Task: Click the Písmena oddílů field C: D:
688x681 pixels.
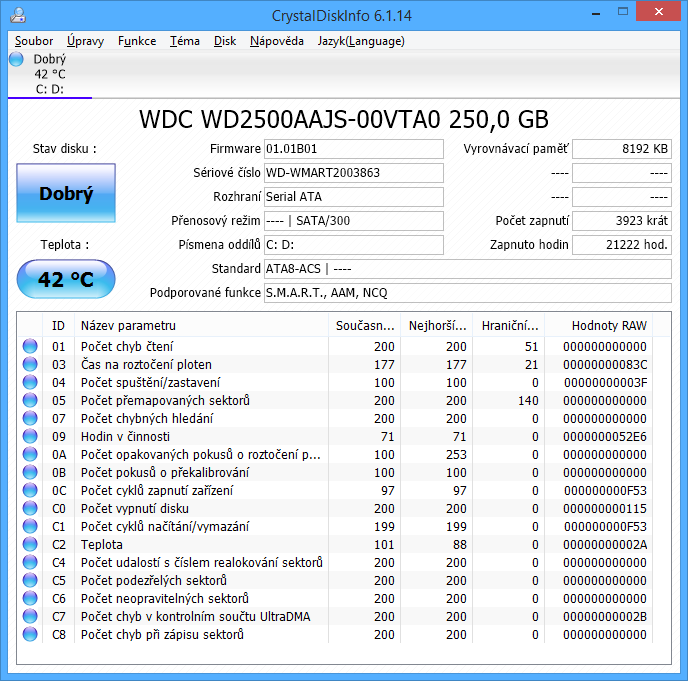Action: pyautogui.click(x=354, y=245)
